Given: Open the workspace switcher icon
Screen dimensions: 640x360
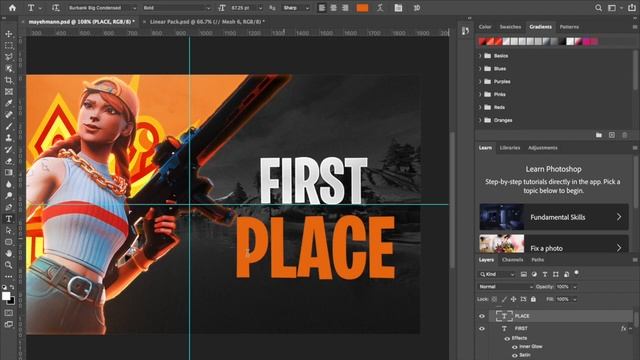Looking at the screenshot, I should click(612, 8).
